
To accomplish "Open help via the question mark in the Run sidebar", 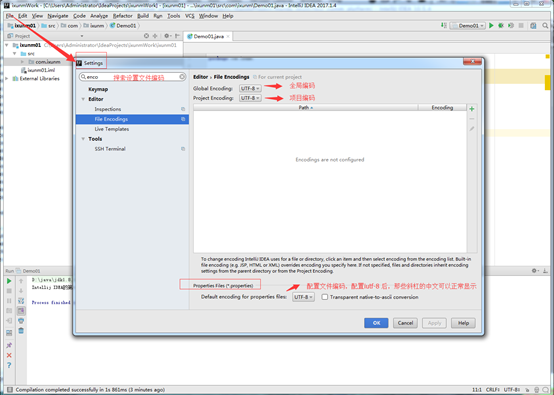I will [9, 365].
